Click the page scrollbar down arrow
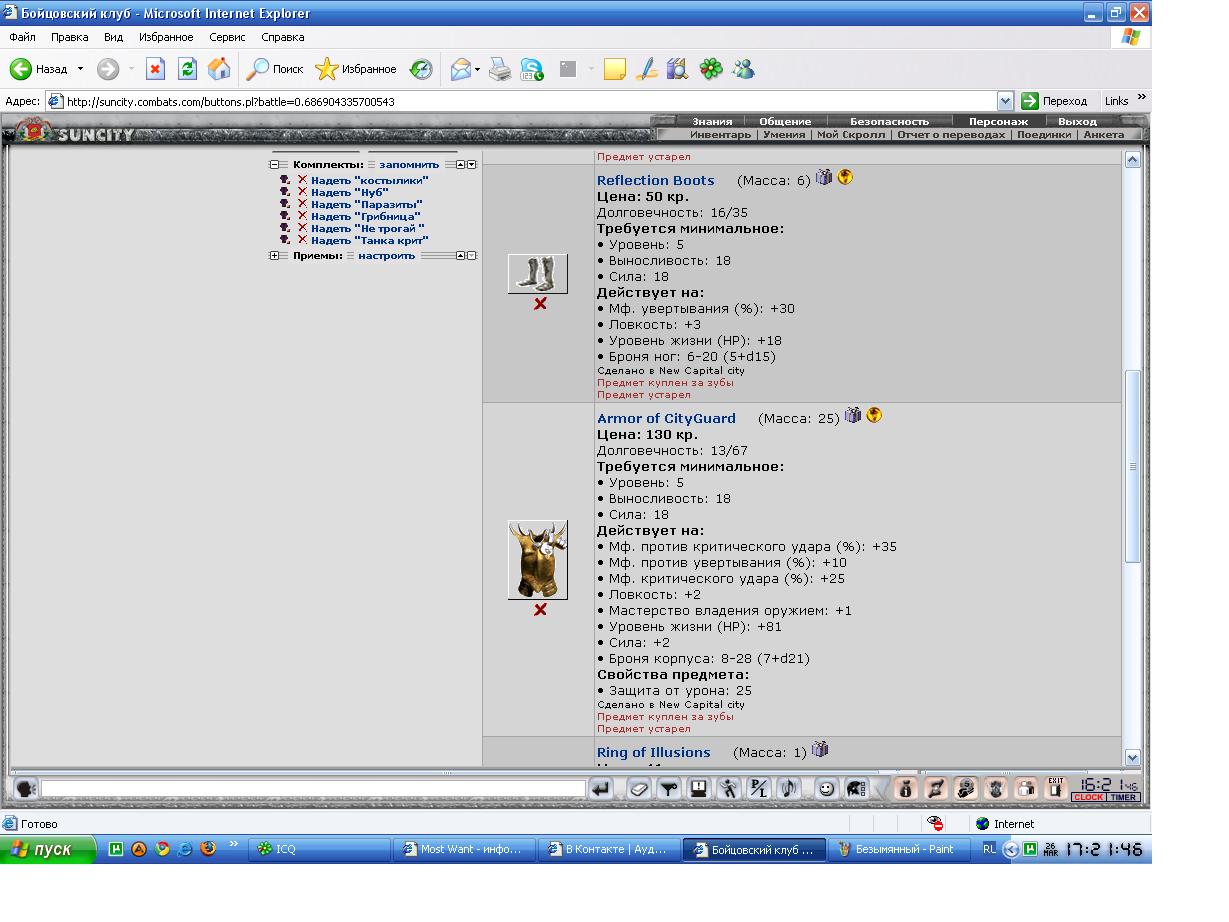 1133,757
